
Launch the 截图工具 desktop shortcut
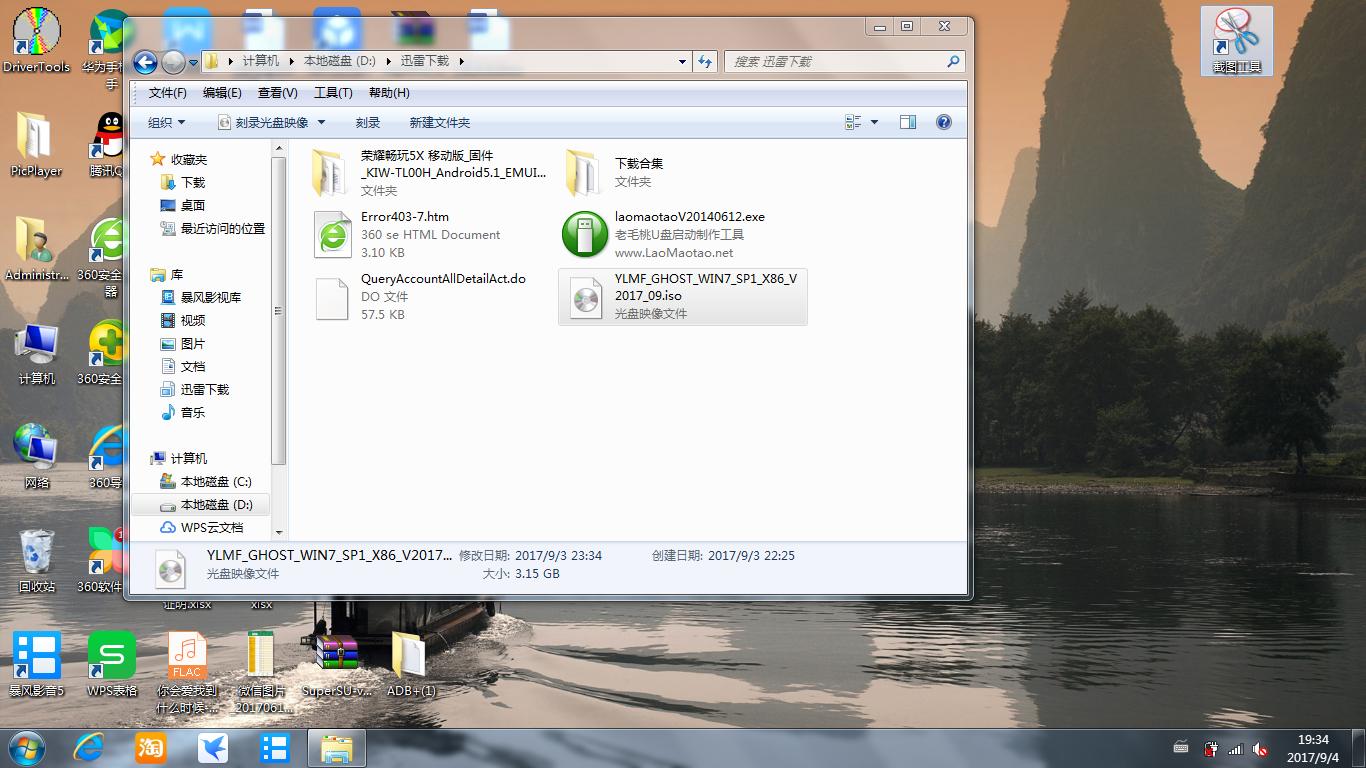coord(1236,38)
